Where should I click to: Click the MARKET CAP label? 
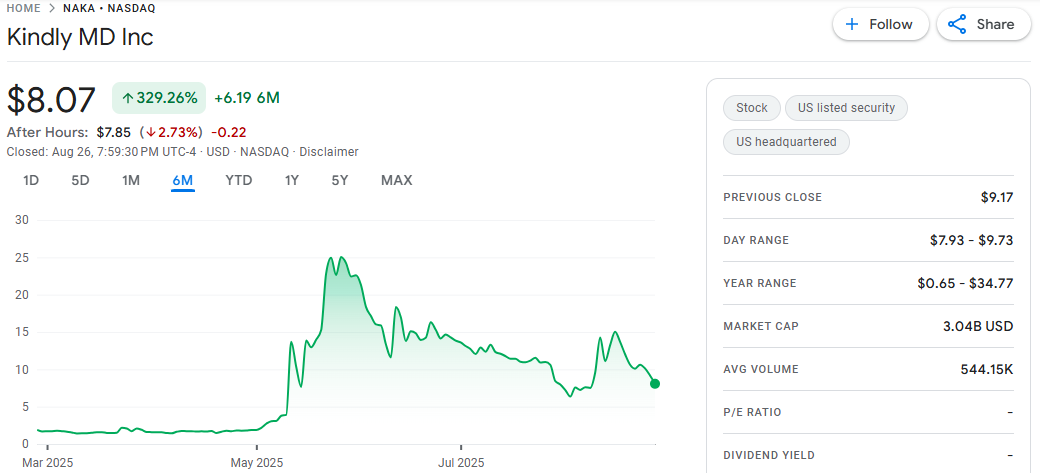[761, 326]
